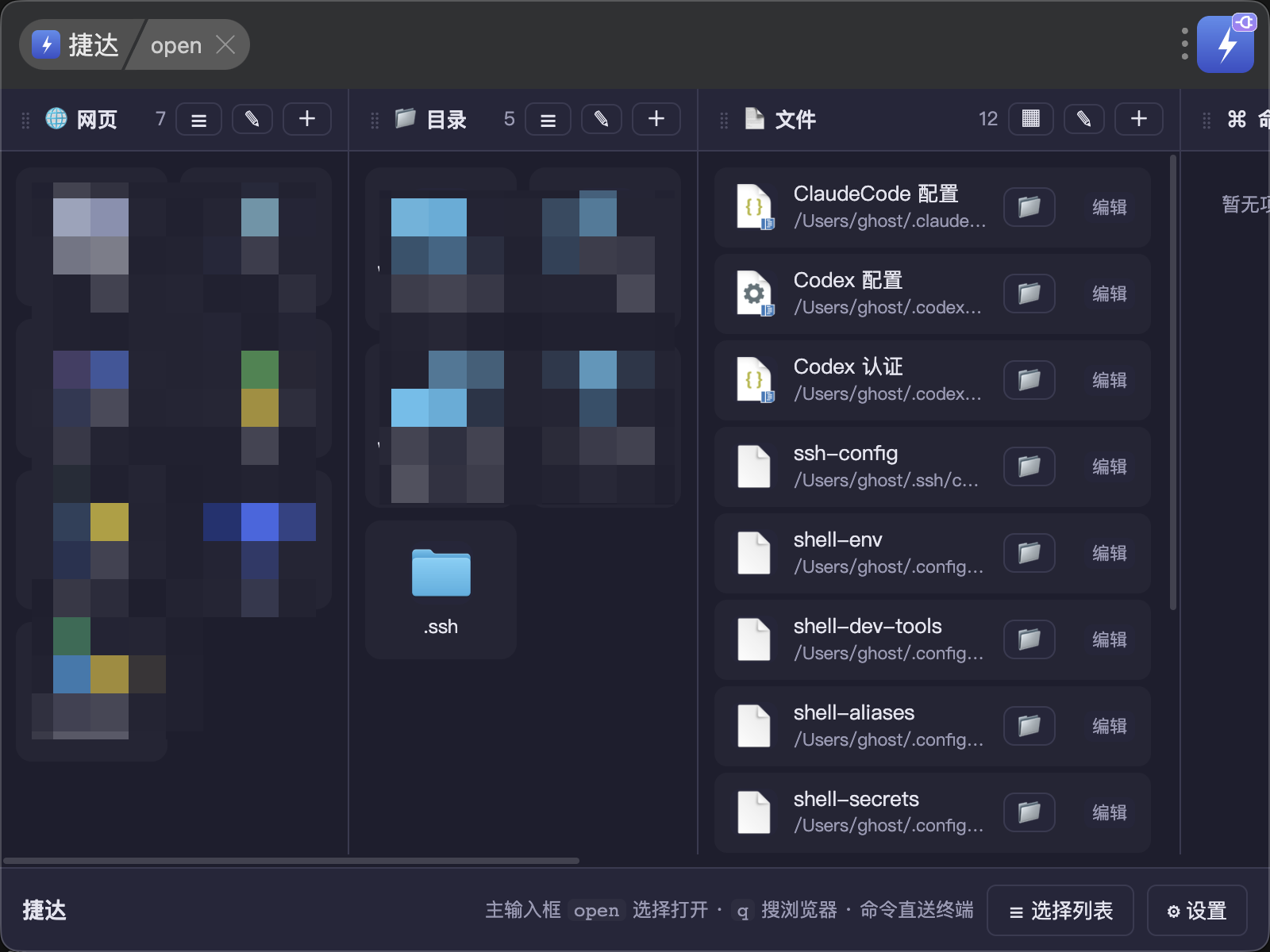
Task: Open the three-dot more menu
Action: [1184, 44]
